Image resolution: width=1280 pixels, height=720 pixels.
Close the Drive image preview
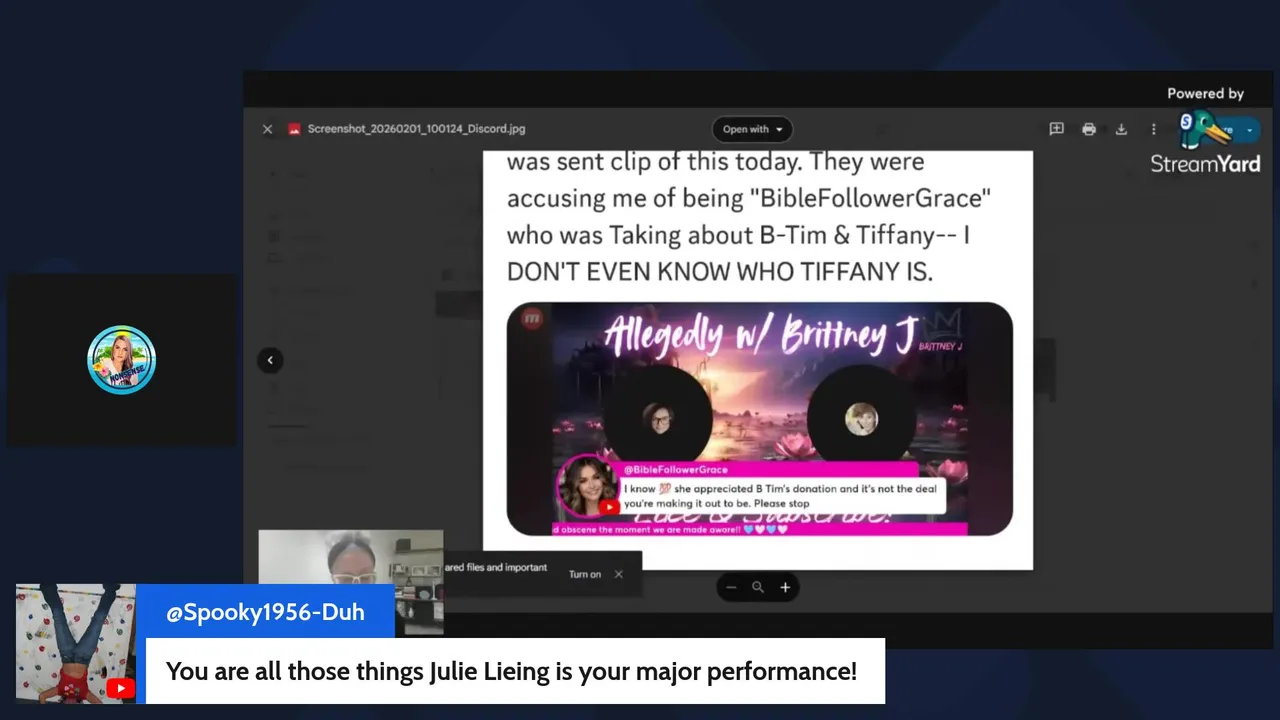(x=267, y=129)
